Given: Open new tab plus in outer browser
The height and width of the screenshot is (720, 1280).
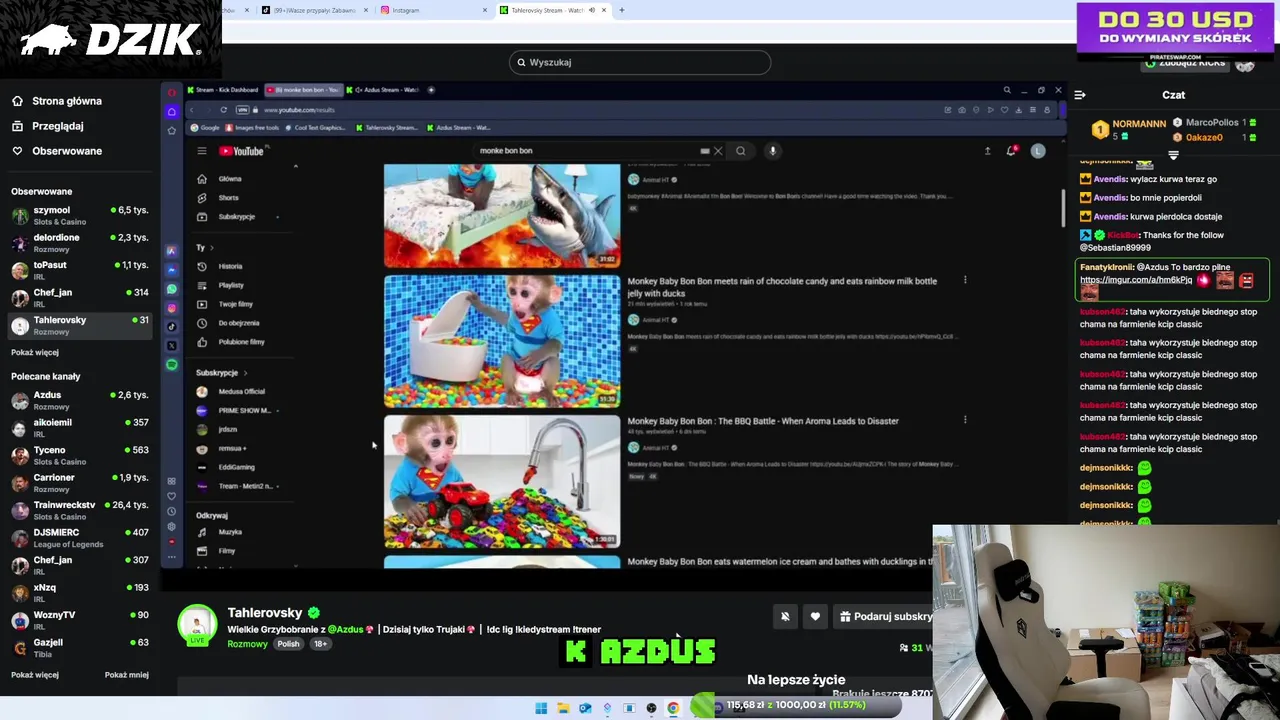Looking at the screenshot, I should pyautogui.click(x=621, y=10).
